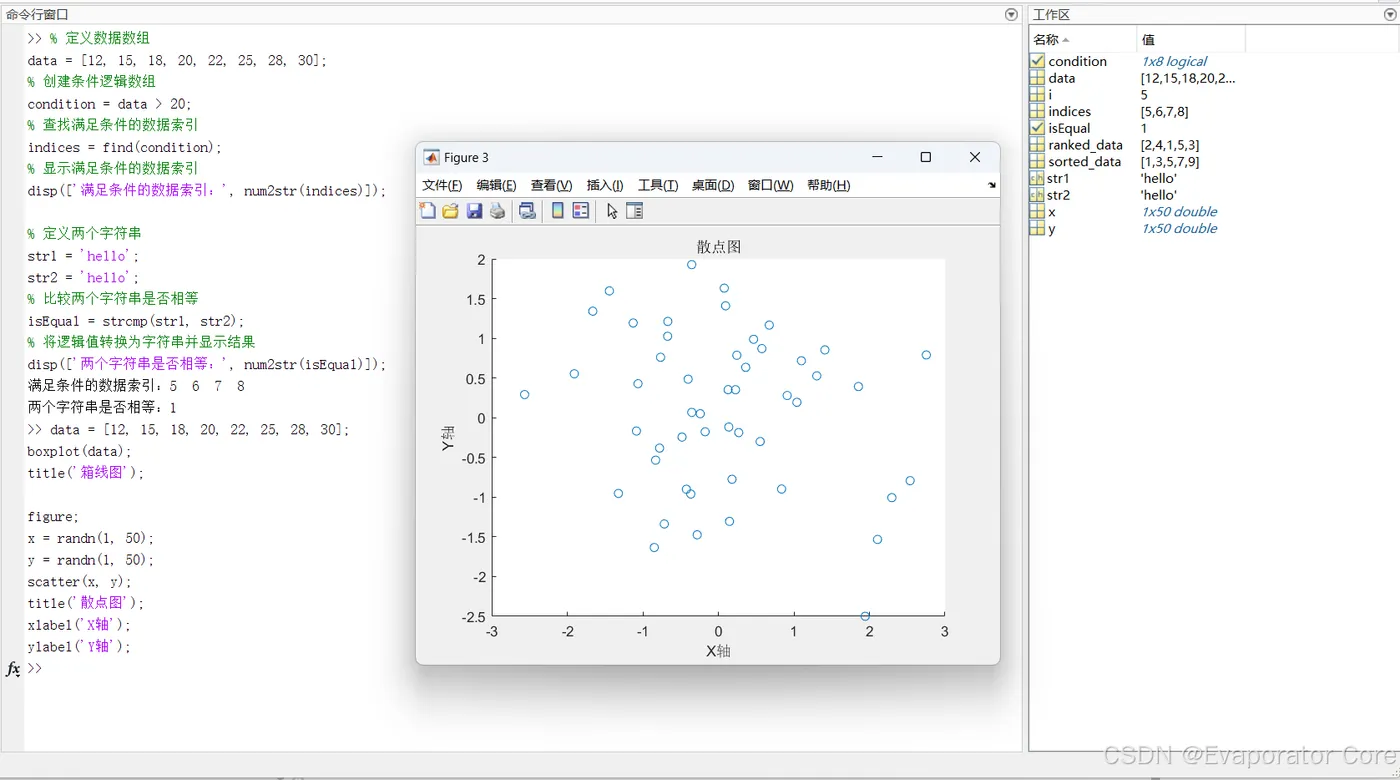
Task: Insert a legend using the toolbar icon
Action: [x=581, y=211]
